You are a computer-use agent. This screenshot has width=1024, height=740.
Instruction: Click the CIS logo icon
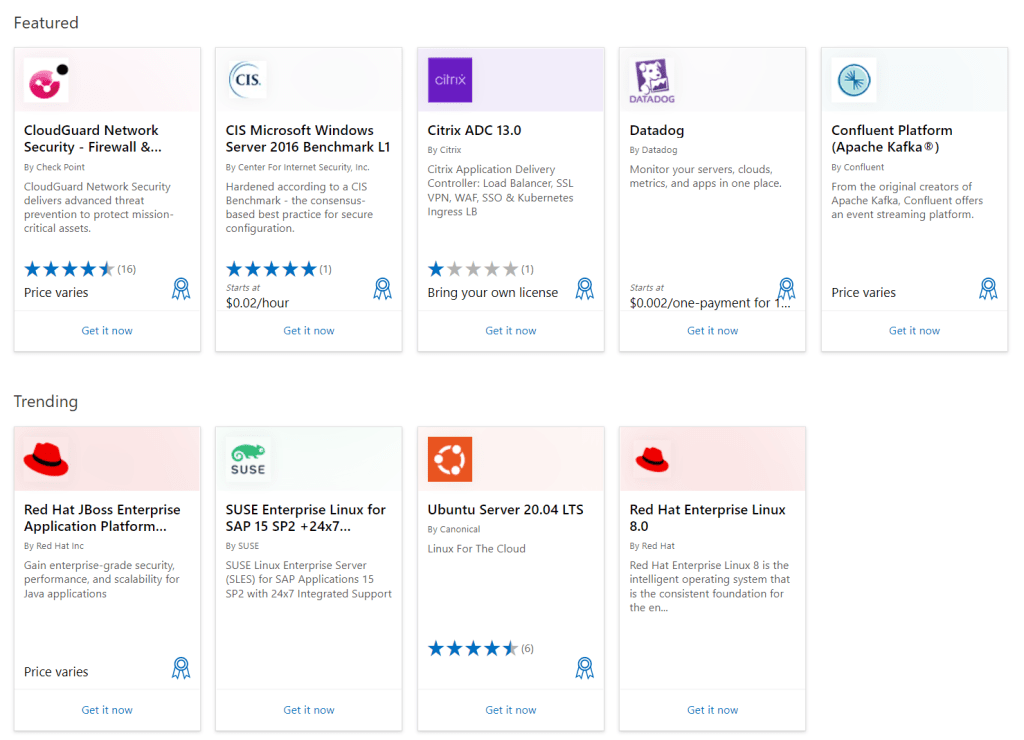pyautogui.click(x=248, y=80)
